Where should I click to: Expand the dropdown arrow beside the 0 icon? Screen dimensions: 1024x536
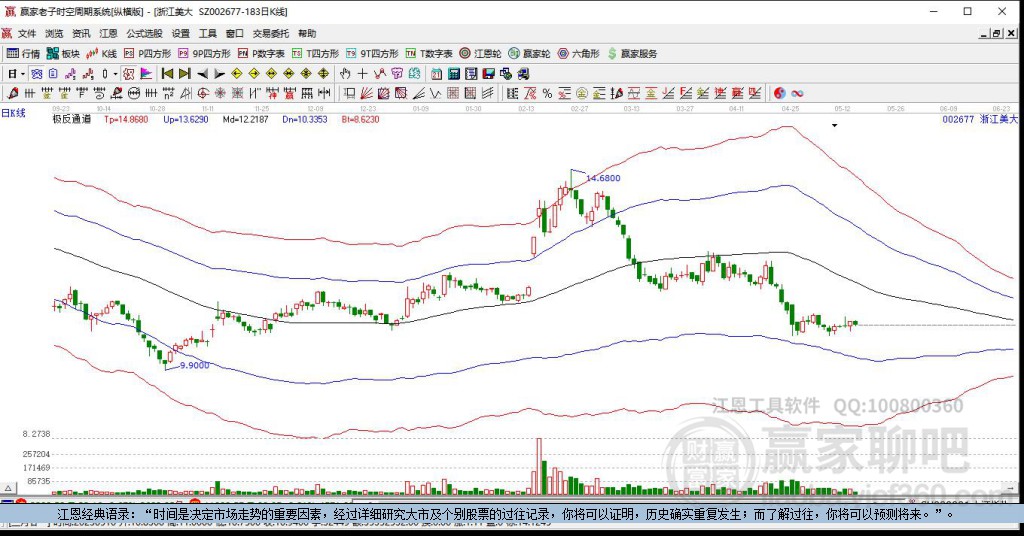[x=114, y=74]
